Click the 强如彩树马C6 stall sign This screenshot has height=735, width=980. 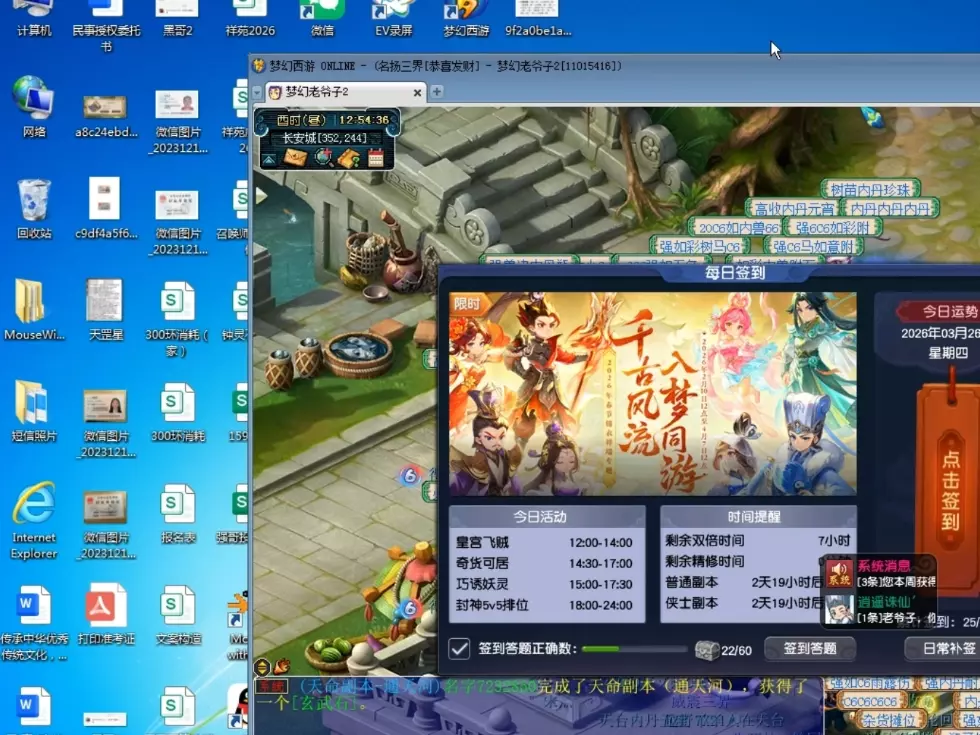700,246
